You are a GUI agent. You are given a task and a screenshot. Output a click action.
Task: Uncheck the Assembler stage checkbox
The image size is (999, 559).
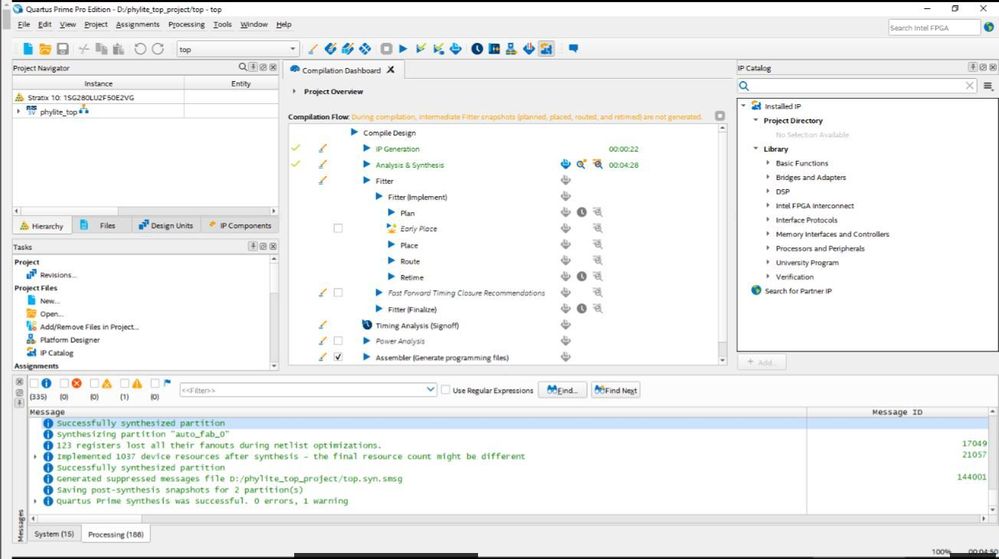338,357
